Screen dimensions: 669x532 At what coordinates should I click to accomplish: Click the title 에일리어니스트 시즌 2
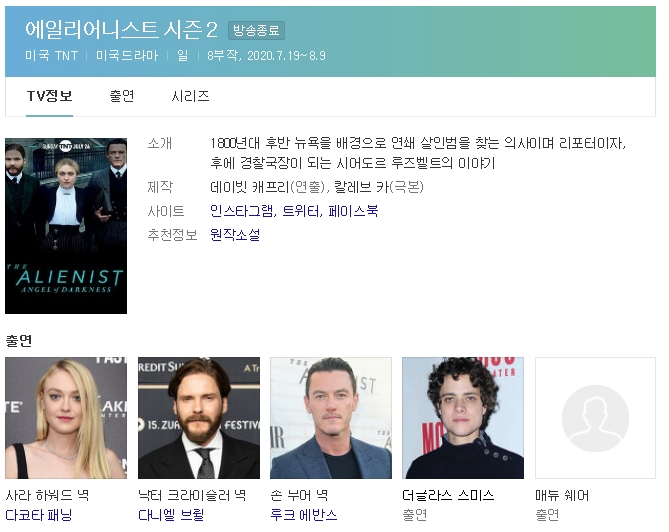click(122, 29)
